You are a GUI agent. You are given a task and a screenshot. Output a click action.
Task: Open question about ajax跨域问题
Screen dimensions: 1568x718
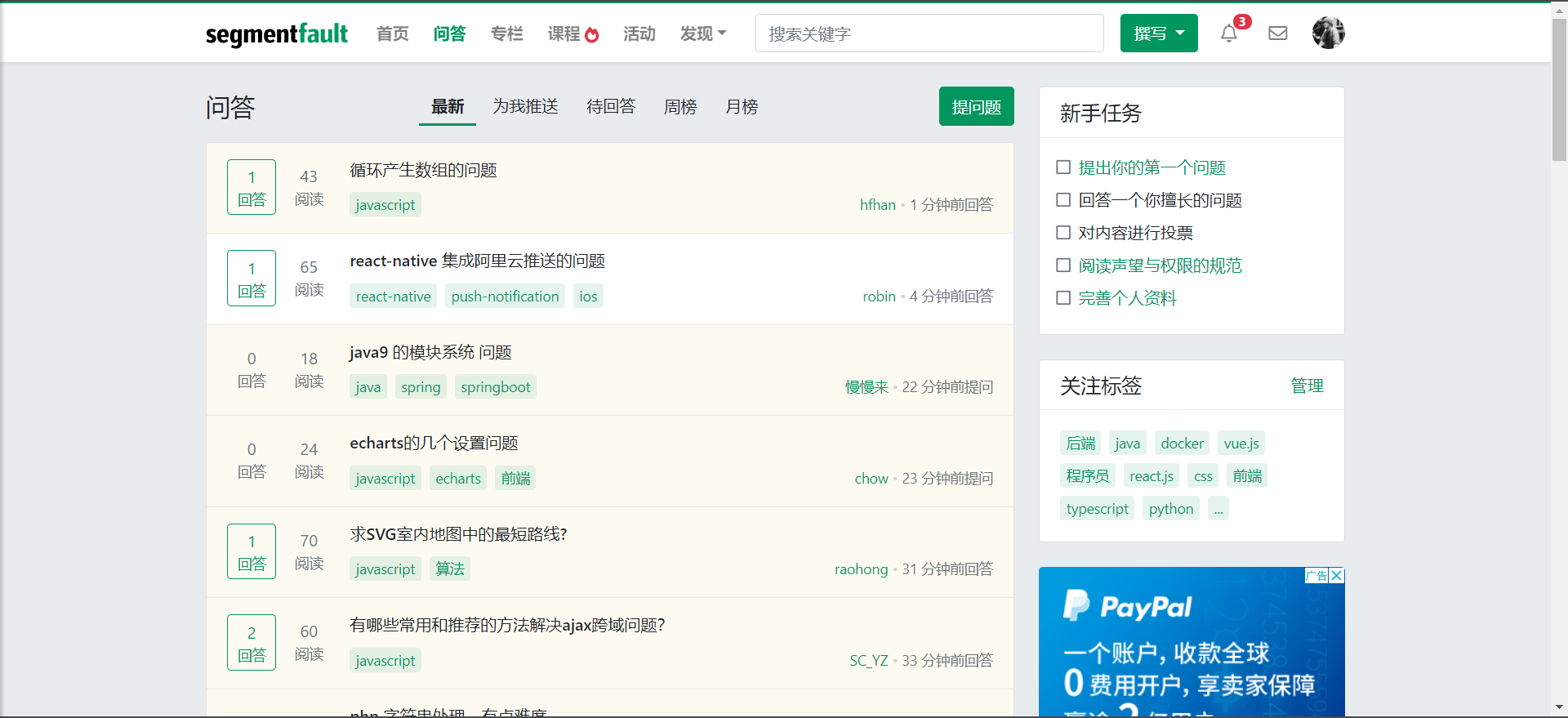507,625
